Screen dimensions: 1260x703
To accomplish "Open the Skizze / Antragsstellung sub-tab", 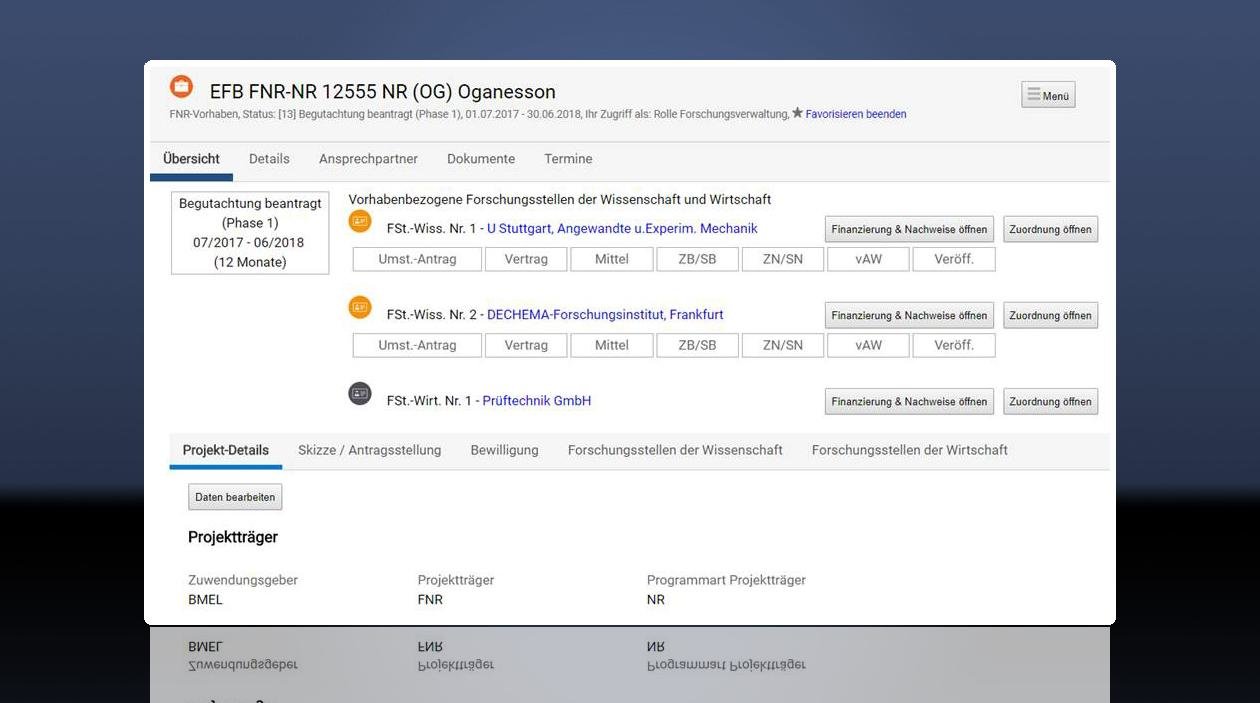I will click(x=369, y=450).
